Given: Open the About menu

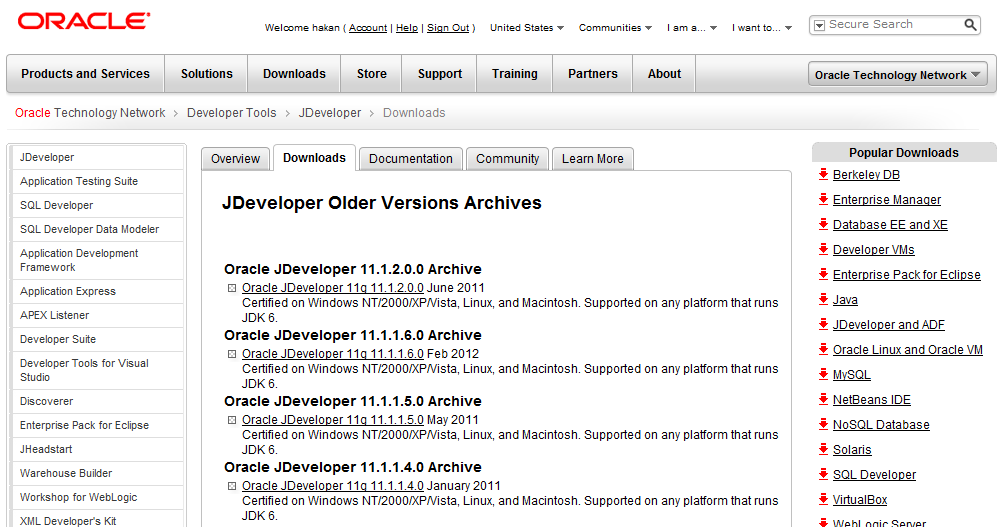Looking at the screenshot, I should click(x=664, y=74).
